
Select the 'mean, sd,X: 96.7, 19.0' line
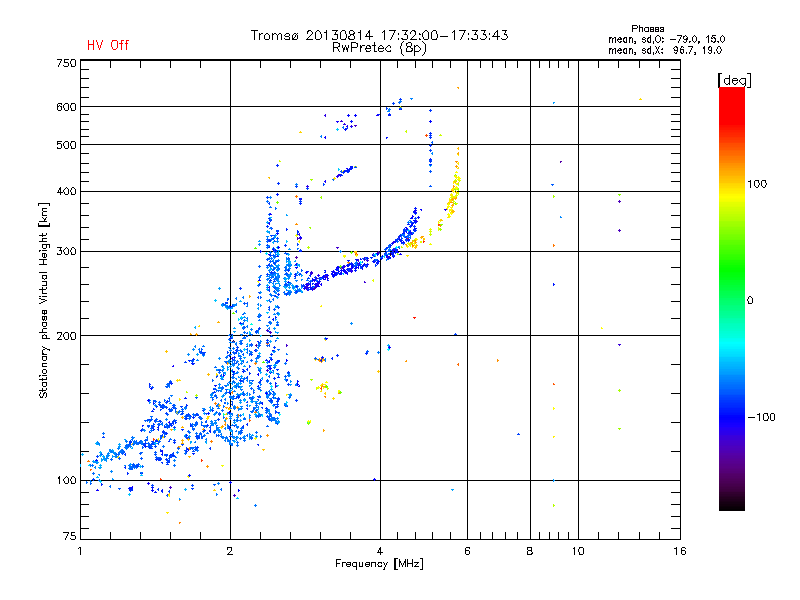[x=665, y=50]
